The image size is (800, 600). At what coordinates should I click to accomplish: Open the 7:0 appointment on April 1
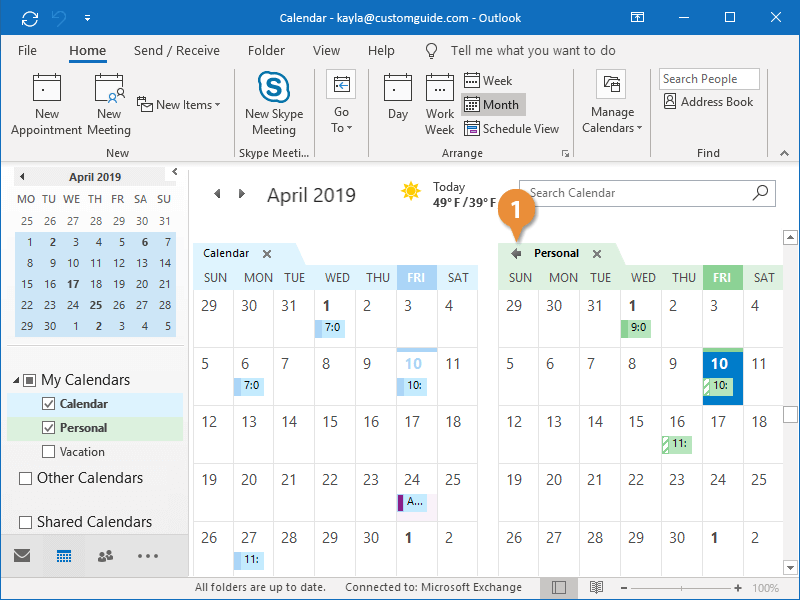click(x=330, y=328)
